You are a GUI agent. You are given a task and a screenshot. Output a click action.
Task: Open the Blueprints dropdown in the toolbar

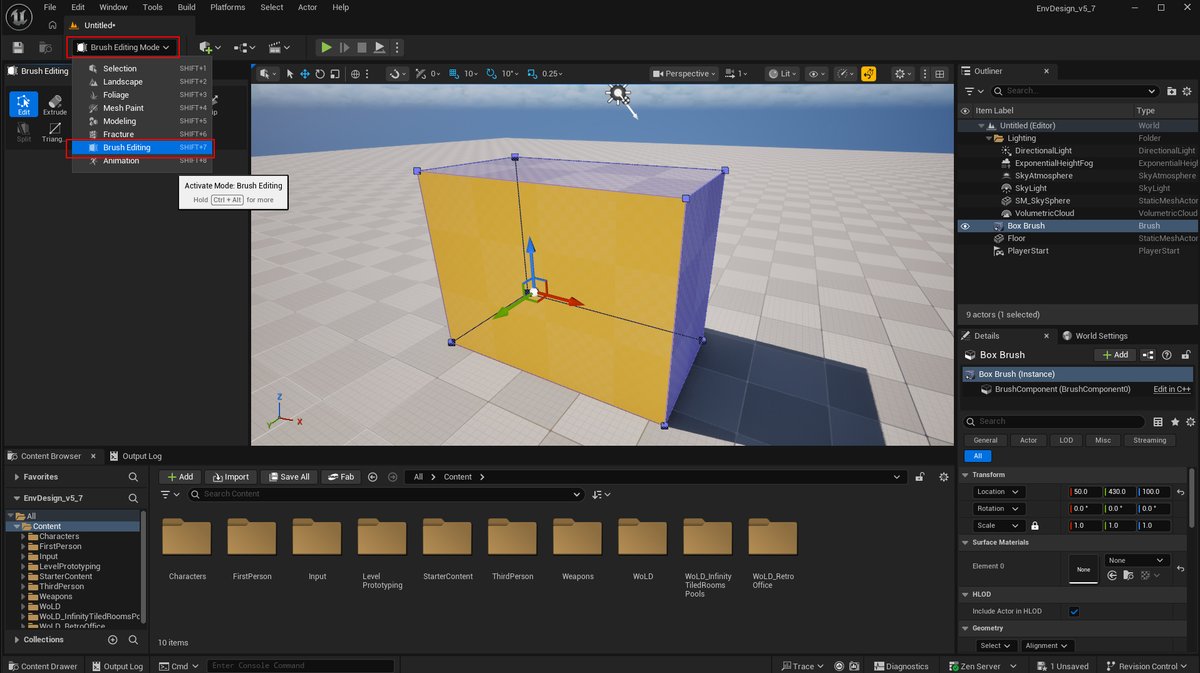click(244, 47)
